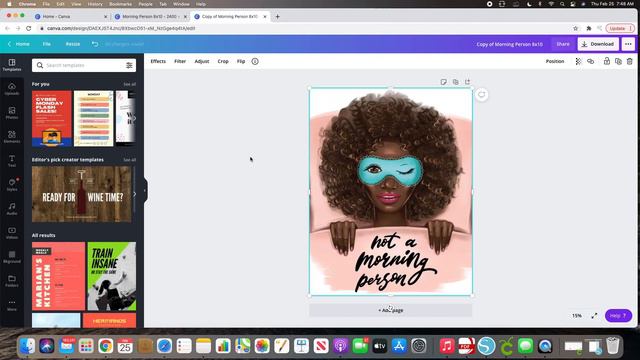The width and height of the screenshot is (640, 360).
Task: Select Marian's Kitchen template
Action: 58,276
